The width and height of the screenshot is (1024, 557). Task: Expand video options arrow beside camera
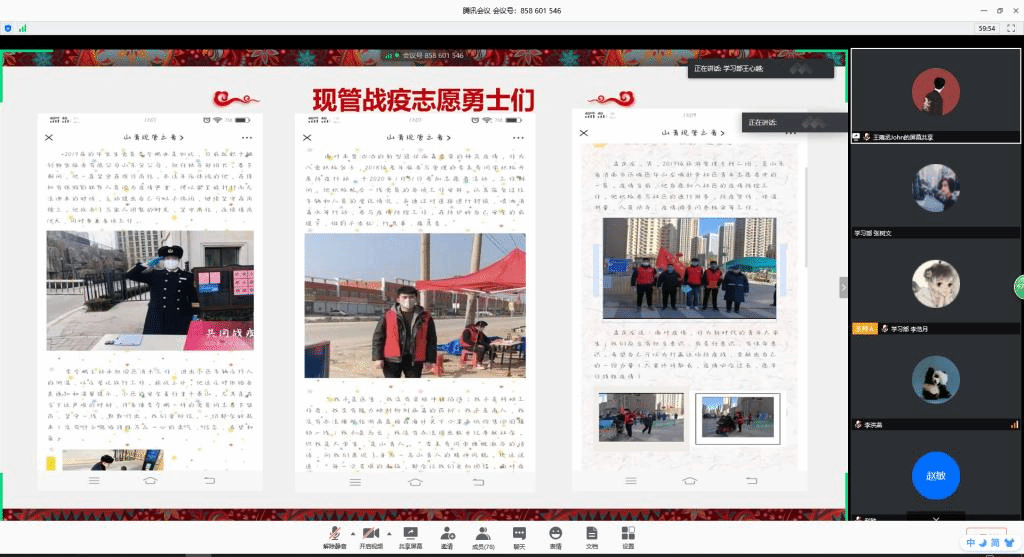pos(388,532)
